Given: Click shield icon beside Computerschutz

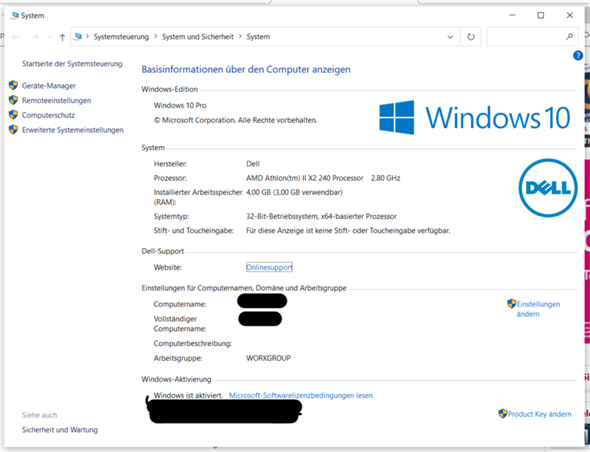Looking at the screenshot, I should 13,115.
